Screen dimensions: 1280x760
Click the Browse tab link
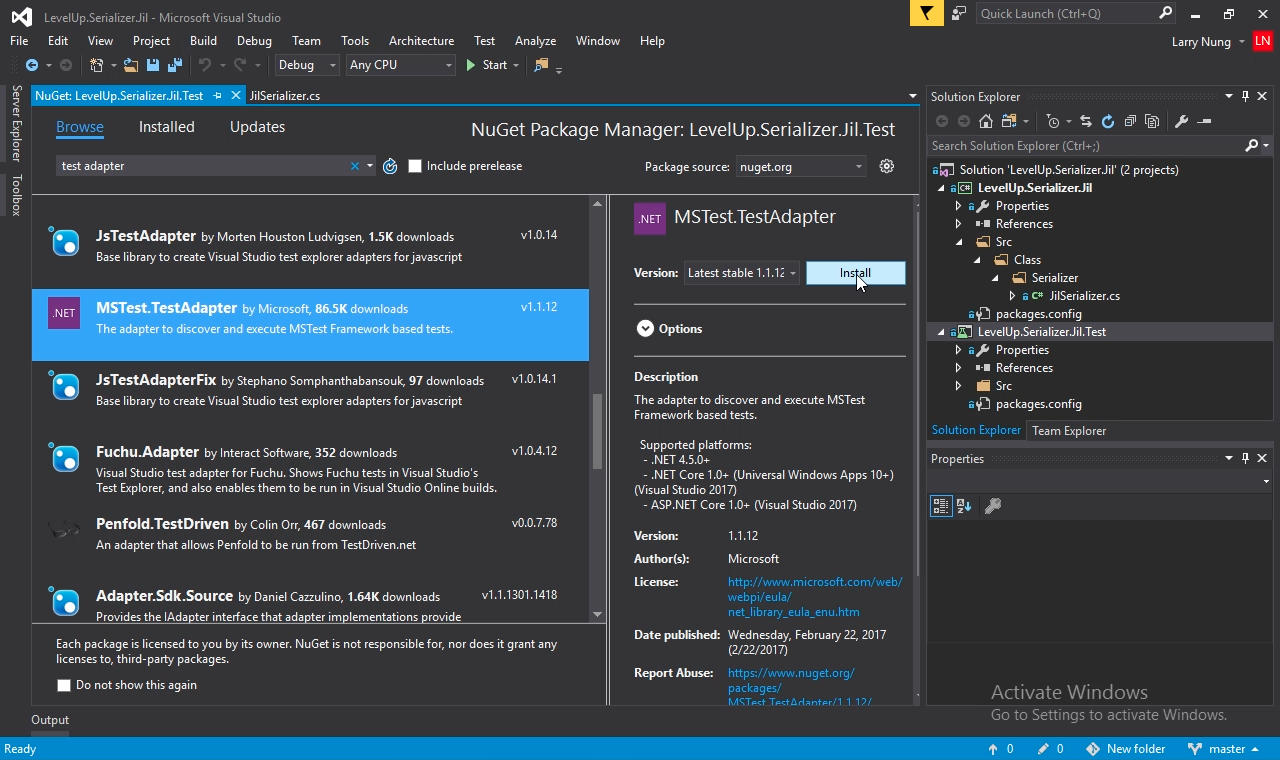click(x=80, y=127)
